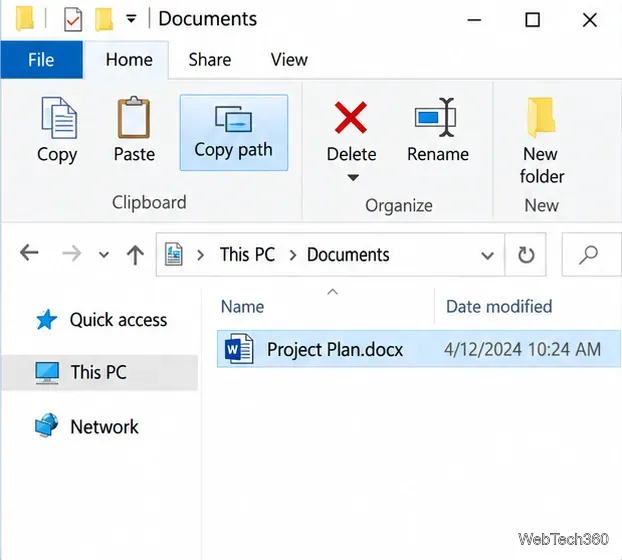Click the document icon in address bar

tap(173, 254)
